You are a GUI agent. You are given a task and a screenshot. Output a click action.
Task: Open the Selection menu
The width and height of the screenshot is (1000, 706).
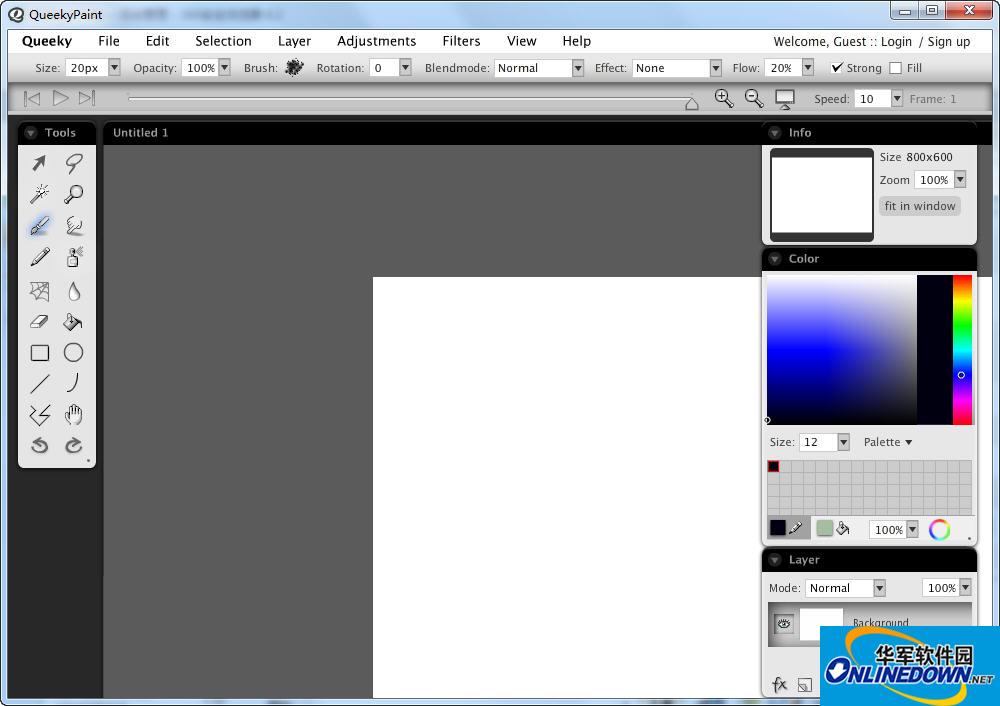[x=223, y=41]
